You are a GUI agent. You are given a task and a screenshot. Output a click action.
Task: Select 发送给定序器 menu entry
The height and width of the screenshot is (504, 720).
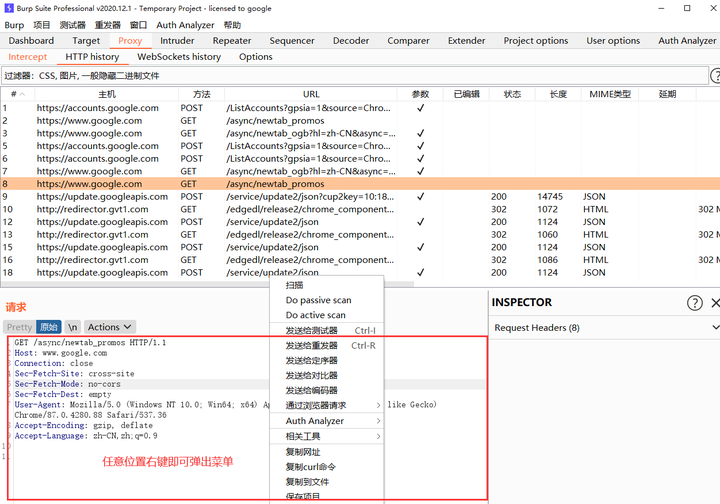[x=327, y=361]
